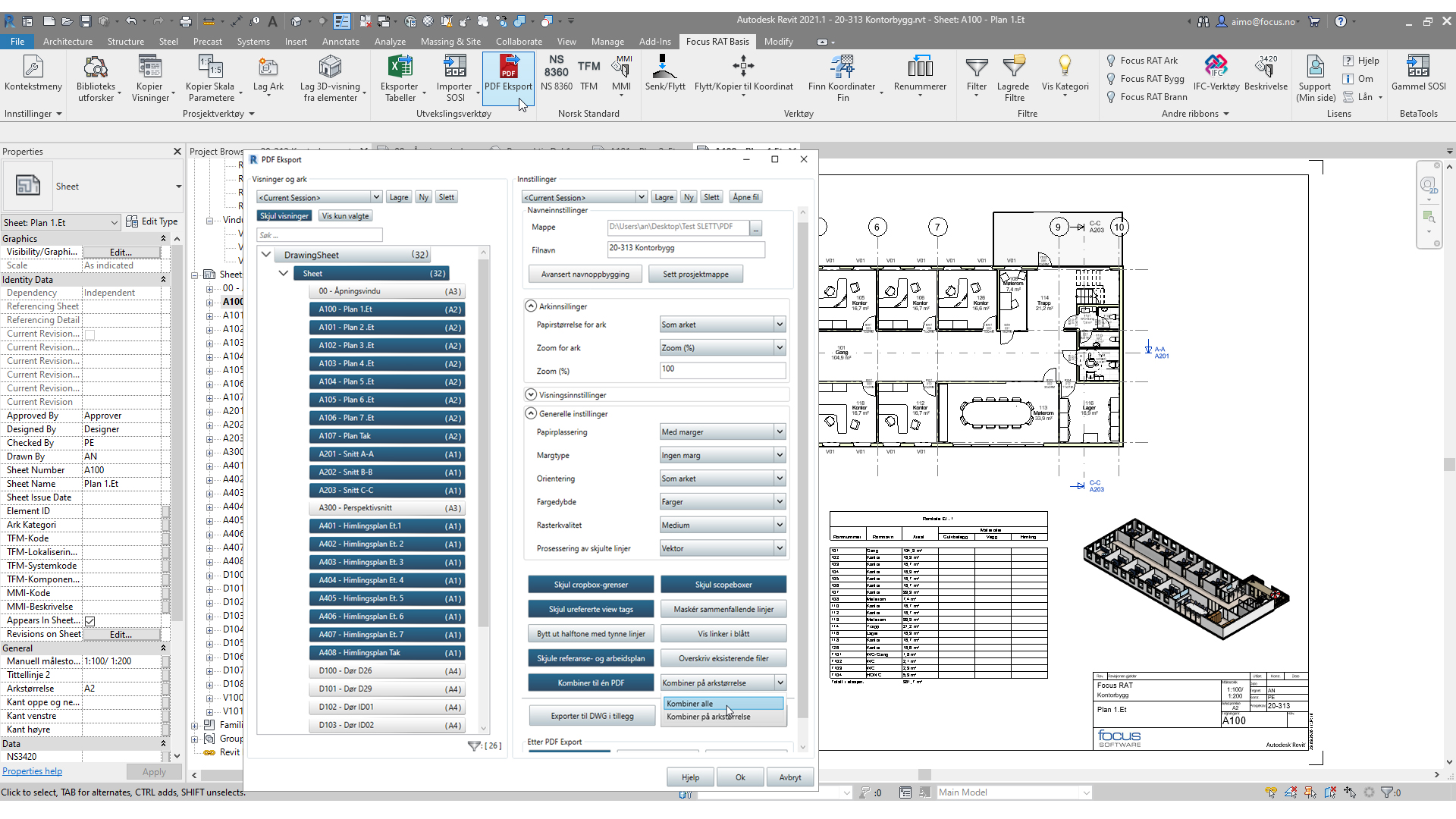This screenshot has height=819, width=1456.
Task: Switch to the Manage tab
Action: 607,42
